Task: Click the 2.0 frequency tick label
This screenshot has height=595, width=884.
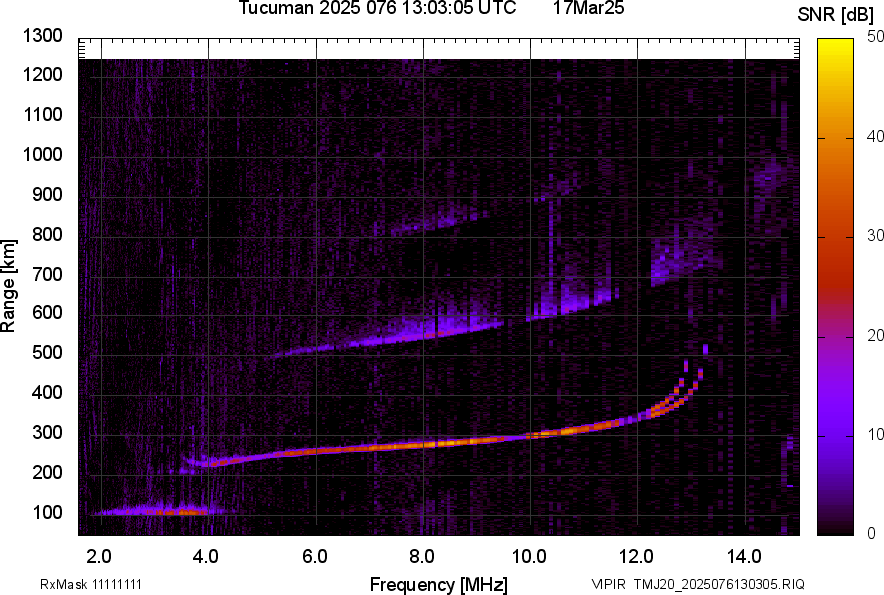Action: (x=99, y=556)
